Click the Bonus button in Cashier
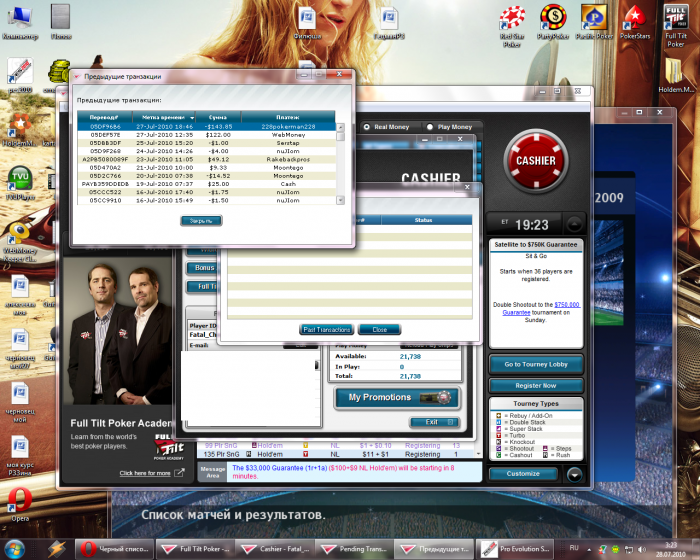700x560 pixels. pyautogui.click(x=202, y=268)
